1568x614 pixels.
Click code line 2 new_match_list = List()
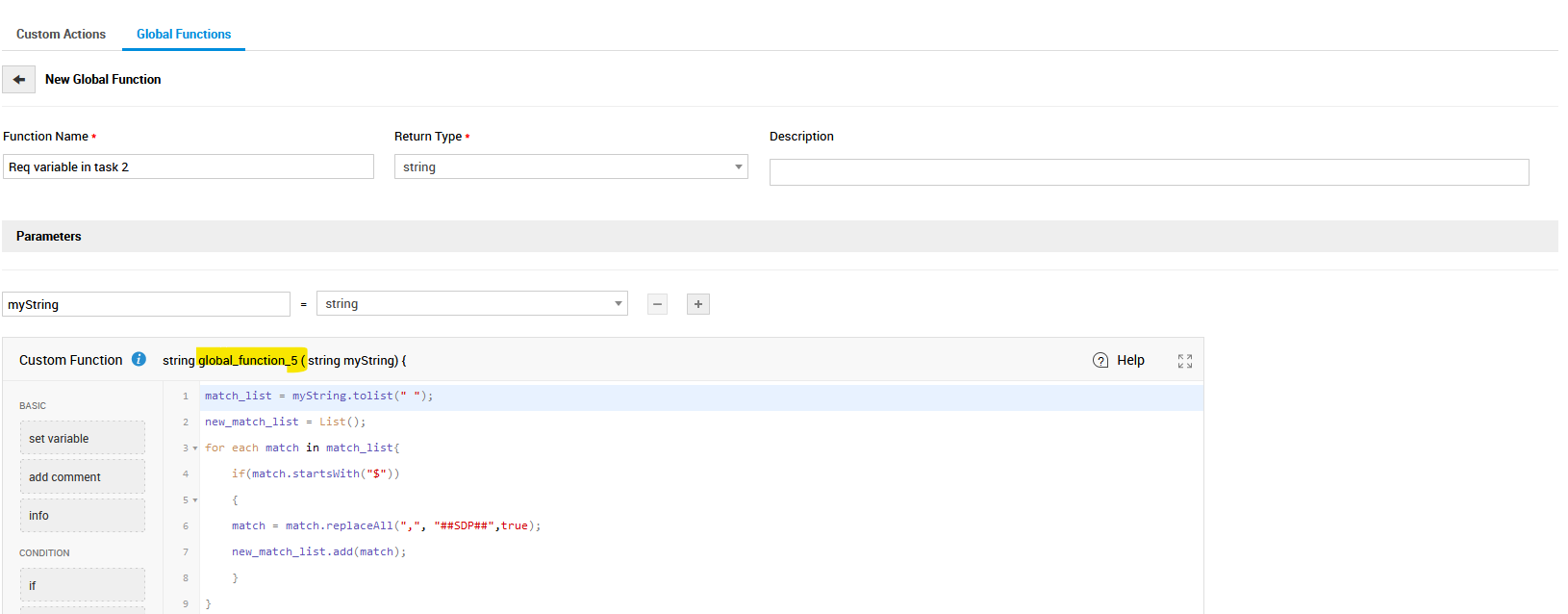click(x=285, y=422)
